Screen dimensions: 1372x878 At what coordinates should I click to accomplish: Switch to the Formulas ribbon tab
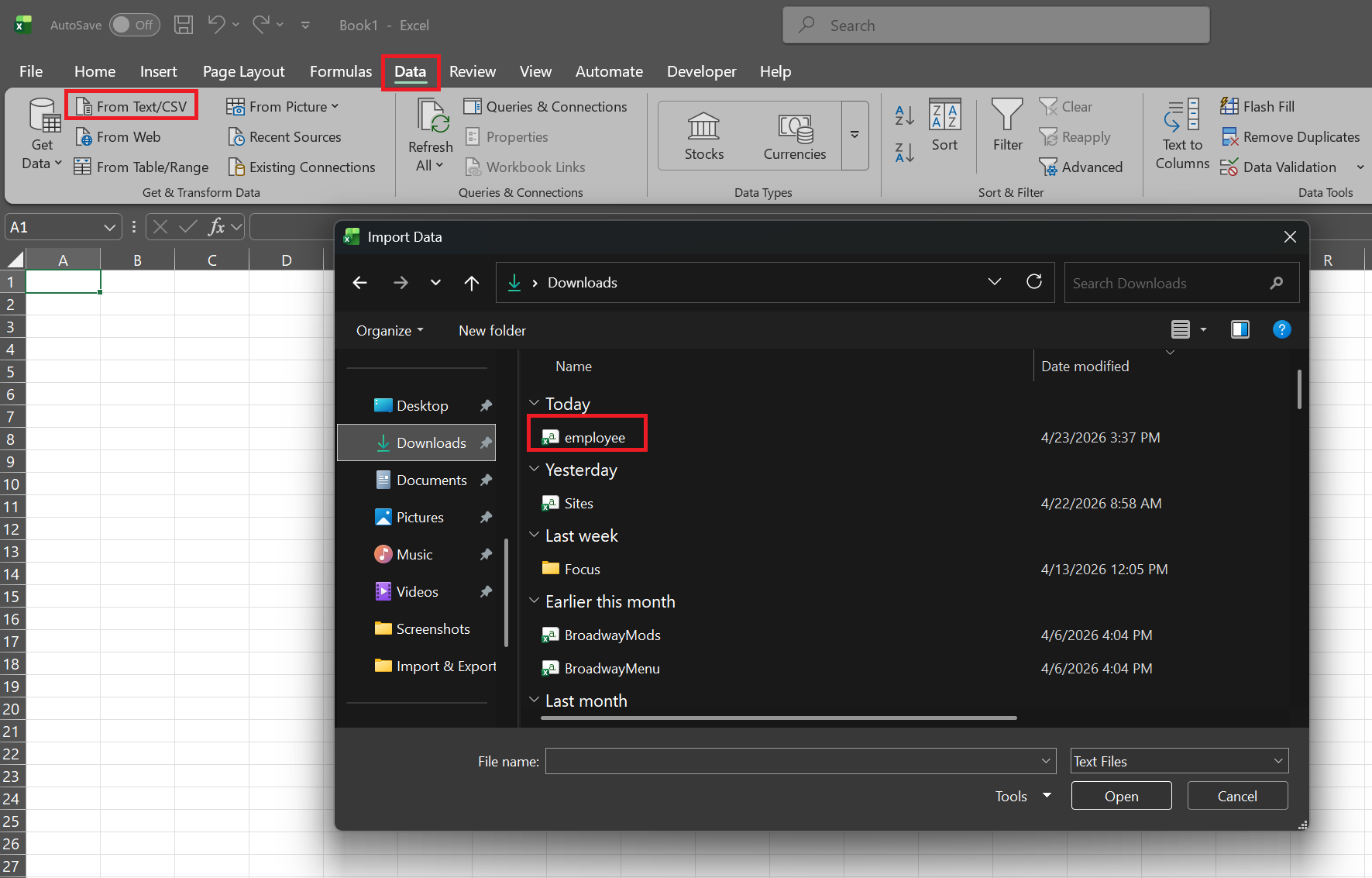[340, 71]
